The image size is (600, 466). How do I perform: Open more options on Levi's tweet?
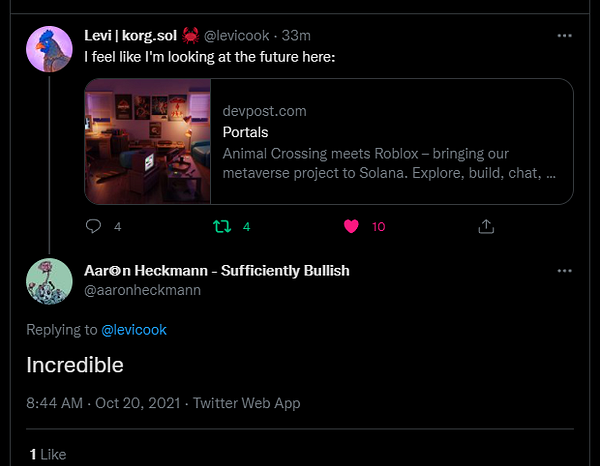point(564,35)
